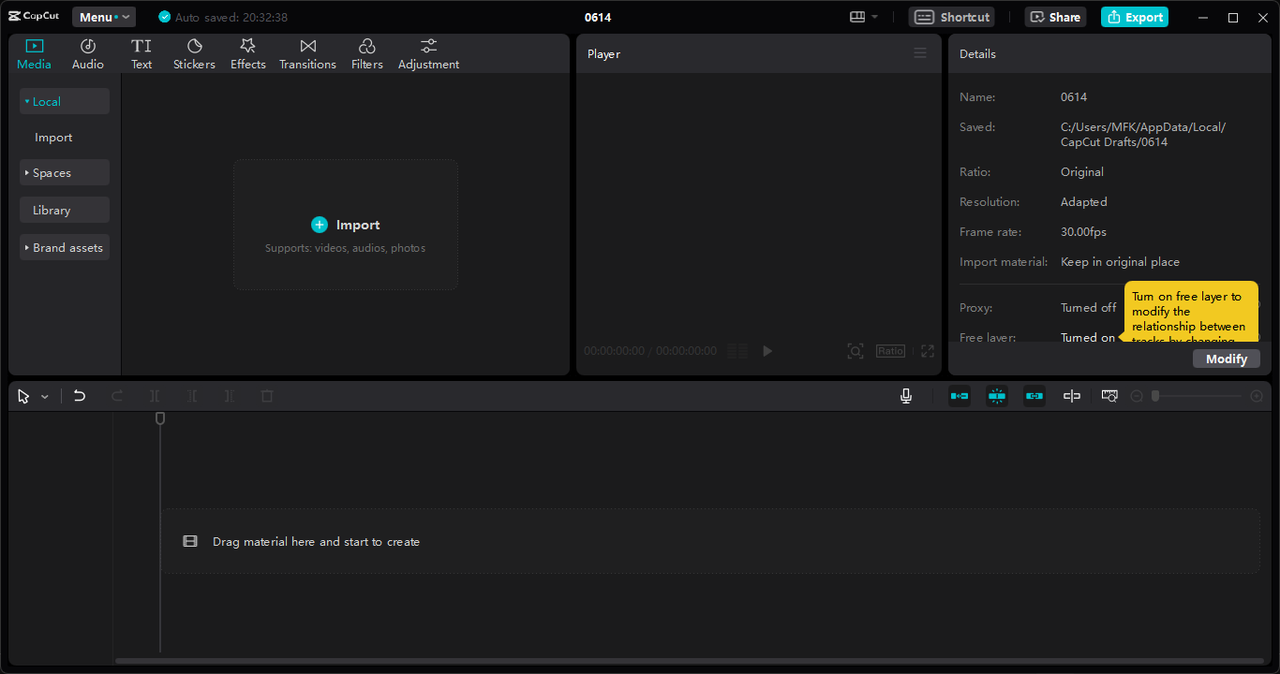Play the preview in the Player

coord(767,351)
